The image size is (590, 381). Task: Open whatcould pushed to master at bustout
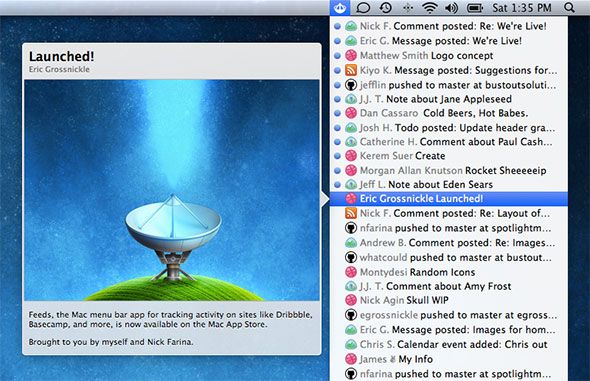(449, 257)
